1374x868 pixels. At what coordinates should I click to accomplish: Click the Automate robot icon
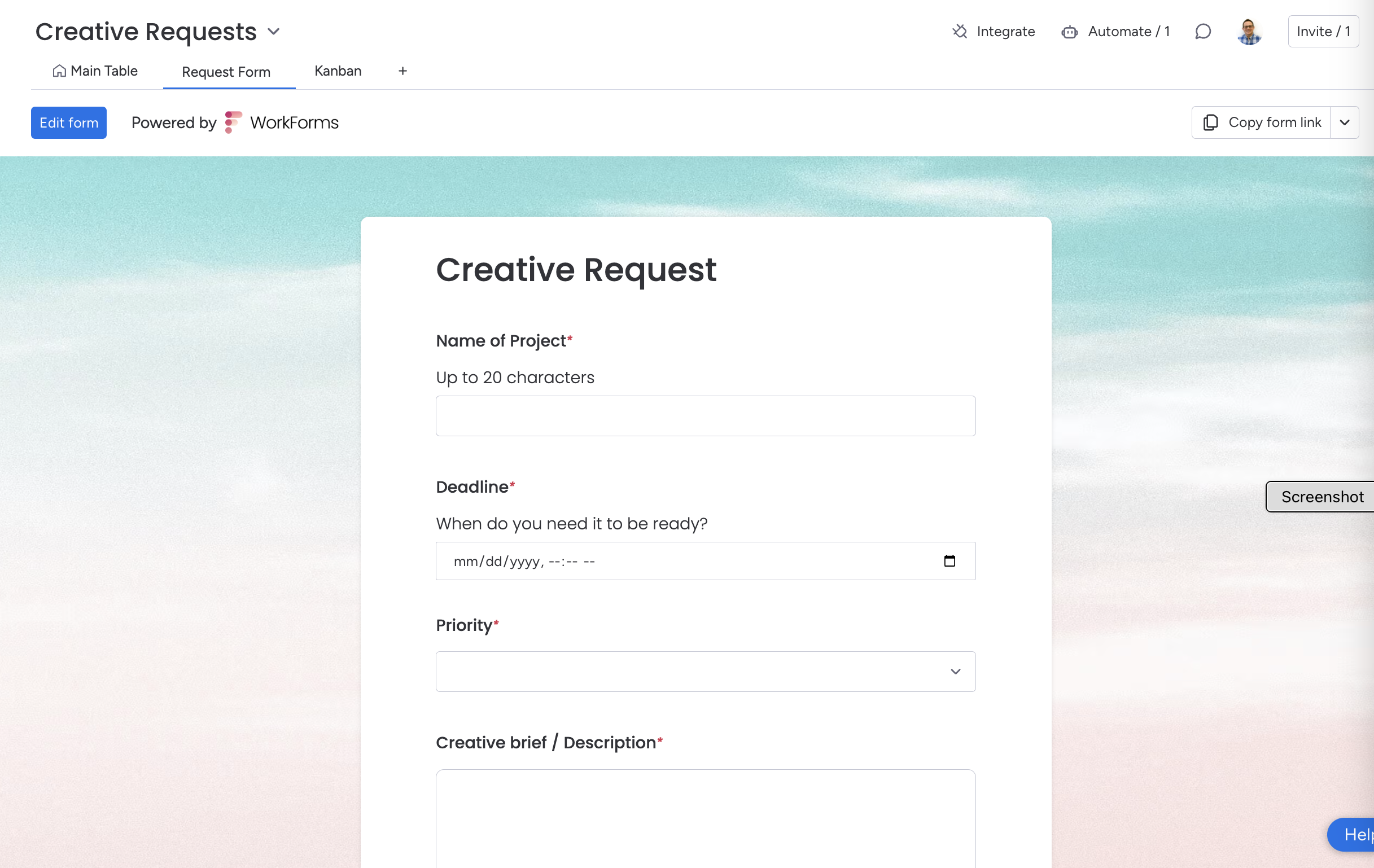(1069, 32)
